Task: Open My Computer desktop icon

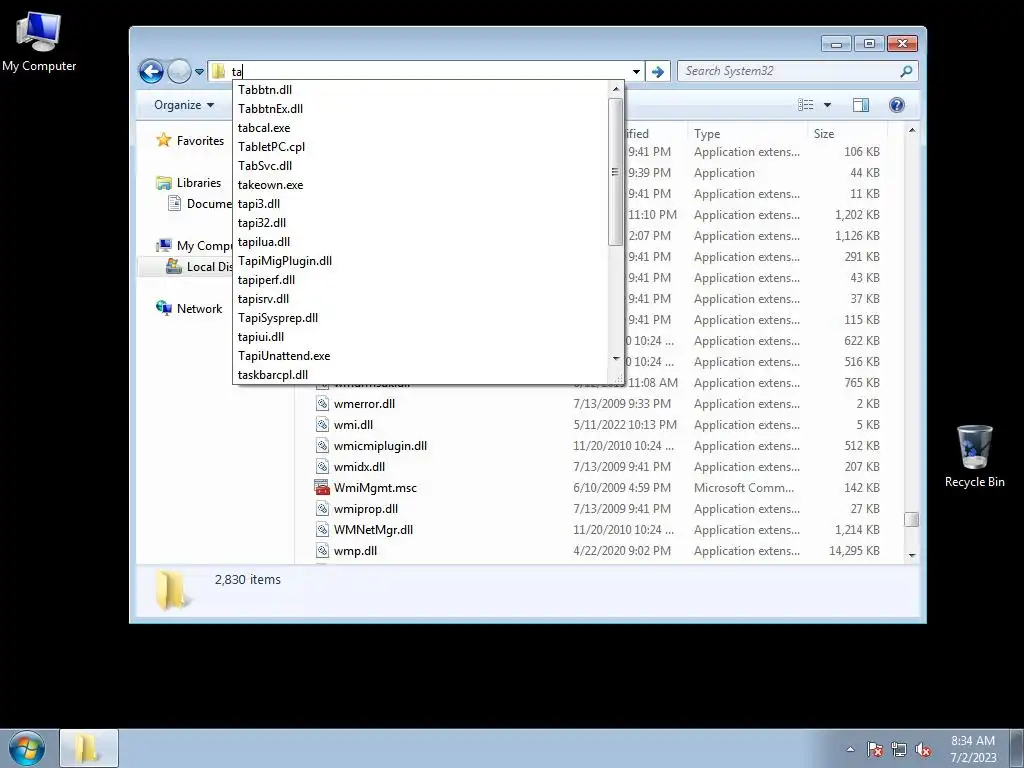Action: tap(39, 40)
